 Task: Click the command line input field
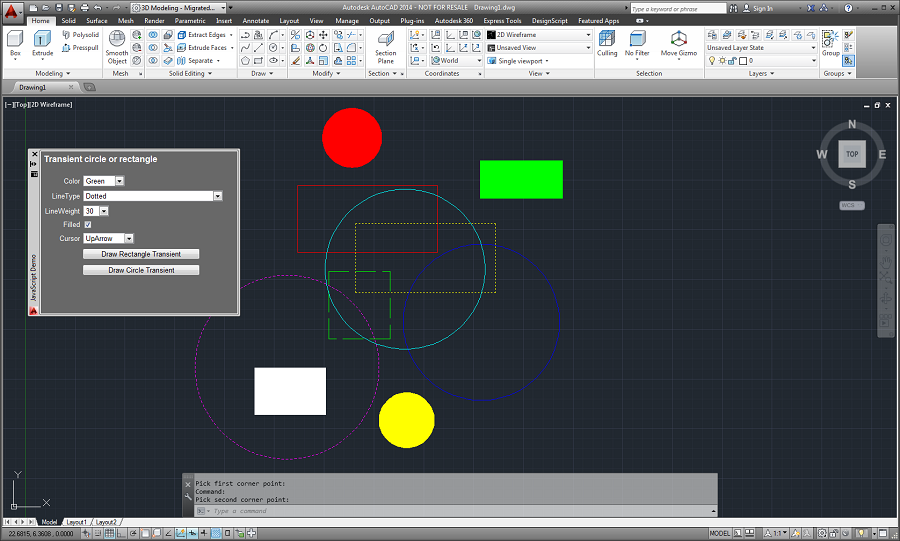point(456,511)
